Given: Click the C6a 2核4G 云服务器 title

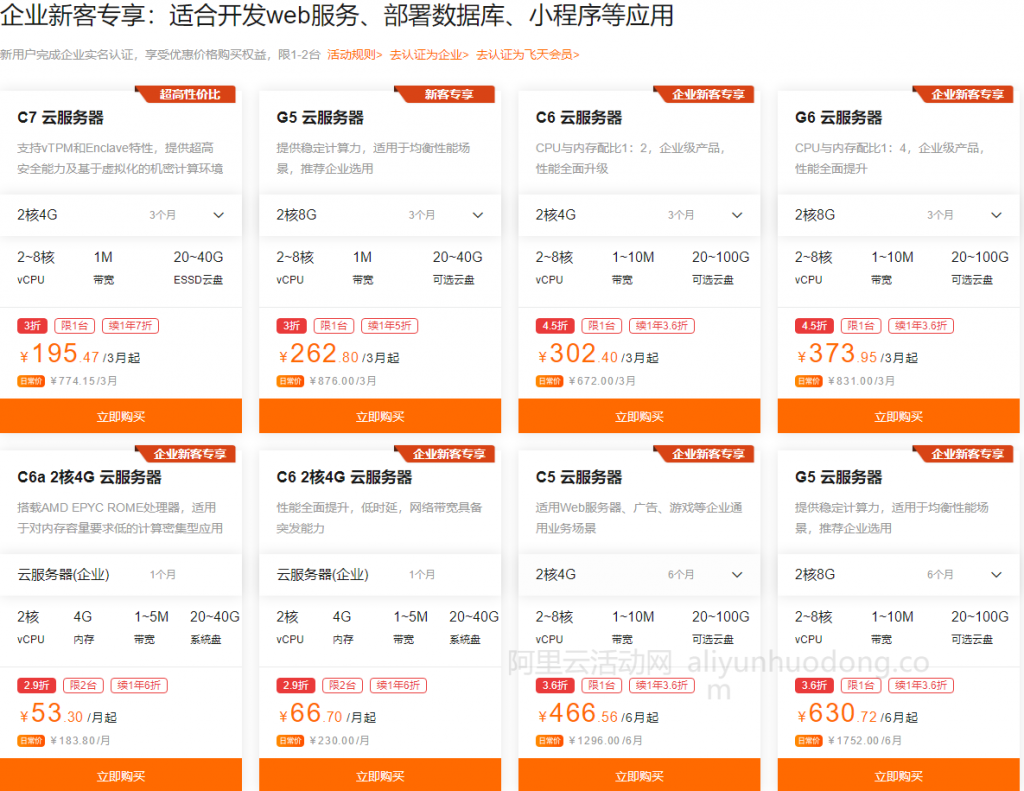Looking at the screenshot, I should (89, 477).
